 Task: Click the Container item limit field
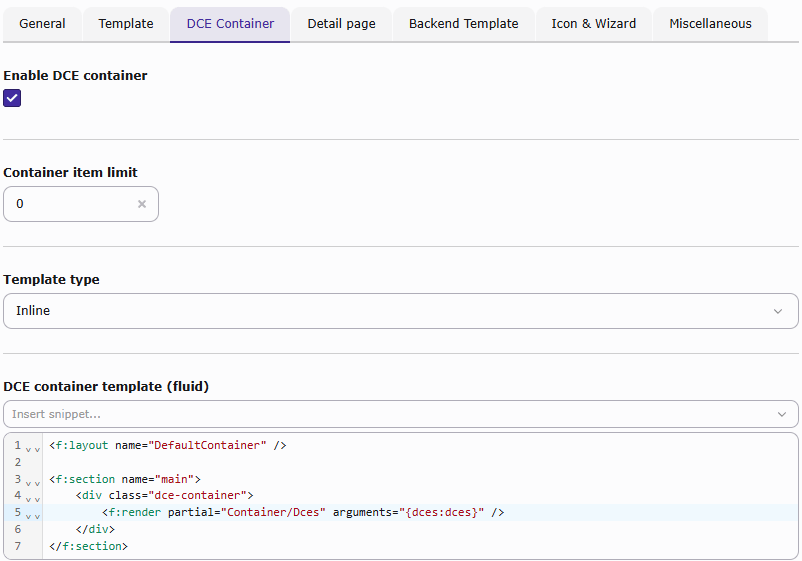tap(81, 204)
